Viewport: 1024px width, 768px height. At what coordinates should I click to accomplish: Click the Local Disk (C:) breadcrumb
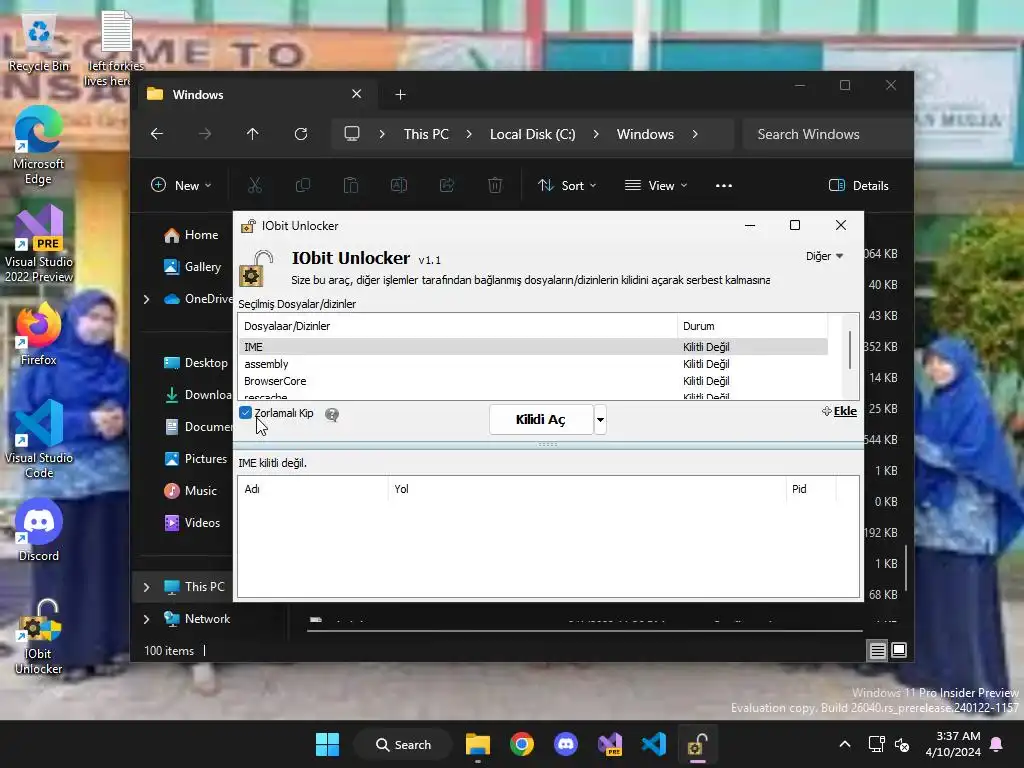click(532, 134)
